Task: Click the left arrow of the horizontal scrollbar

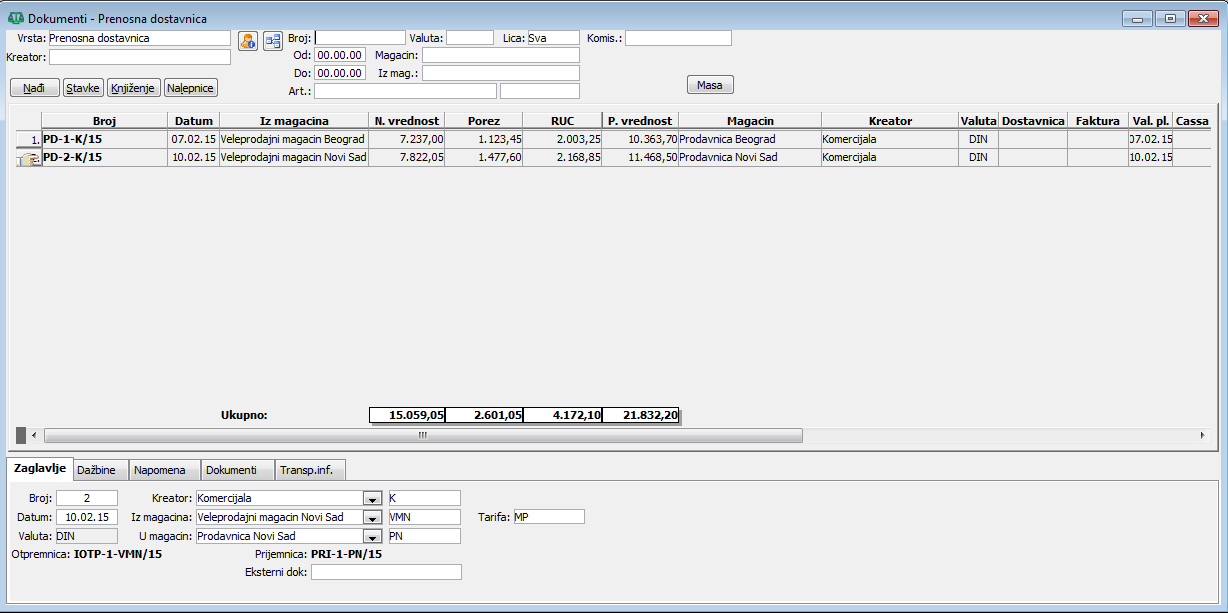Action: (34, 435)
